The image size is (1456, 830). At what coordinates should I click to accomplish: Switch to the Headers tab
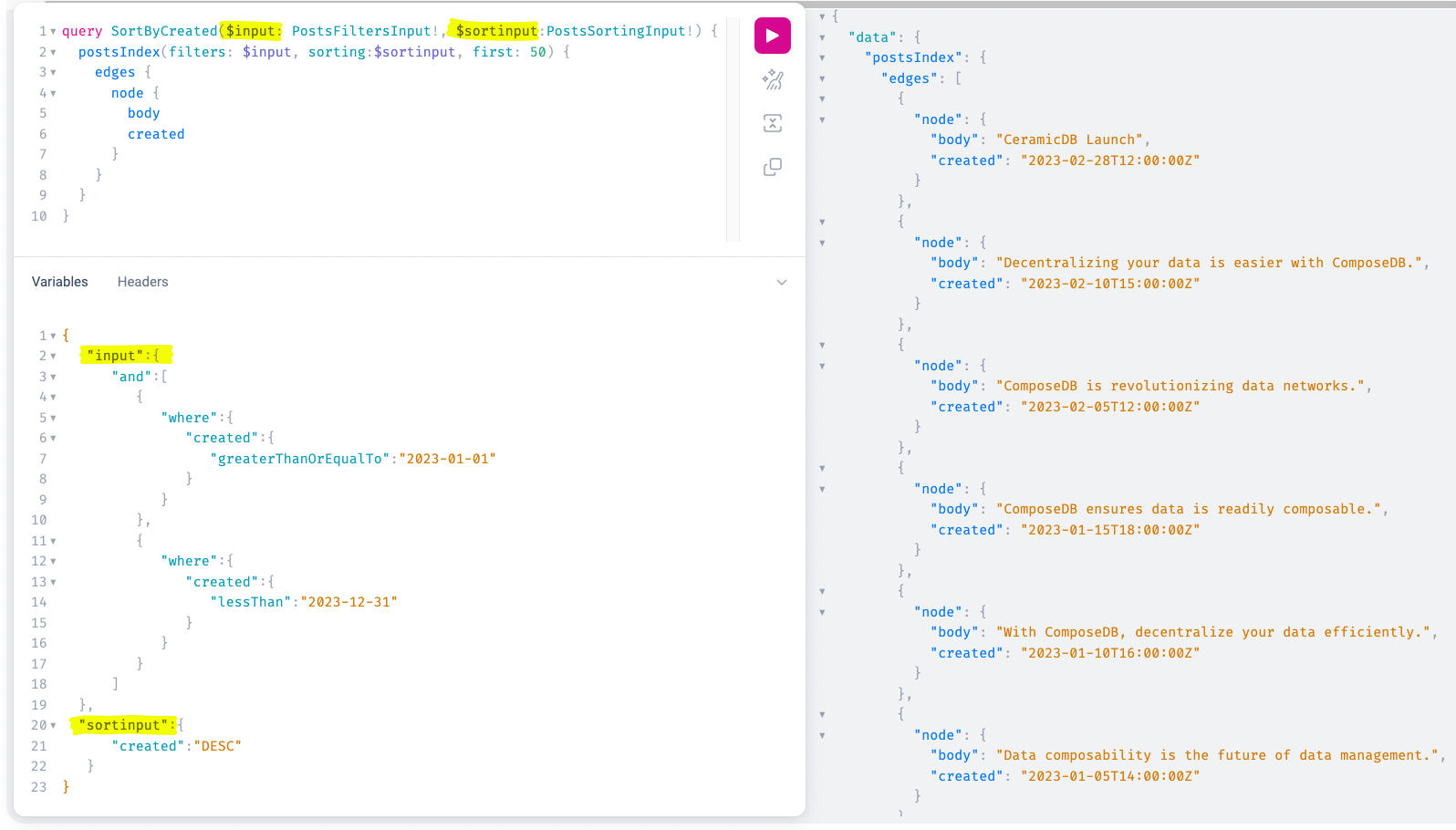click(x=143, y=282)
